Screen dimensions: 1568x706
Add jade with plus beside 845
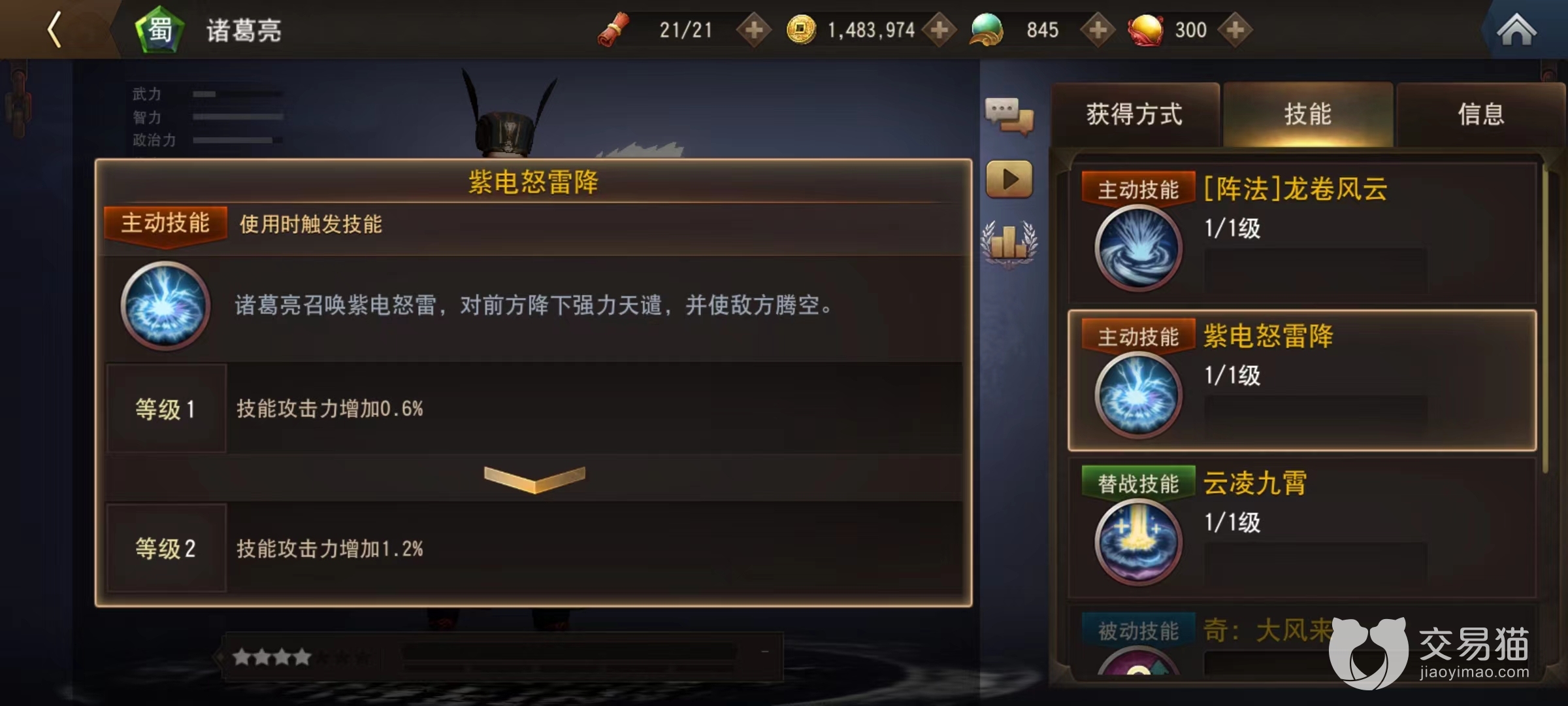[1098, 30]
